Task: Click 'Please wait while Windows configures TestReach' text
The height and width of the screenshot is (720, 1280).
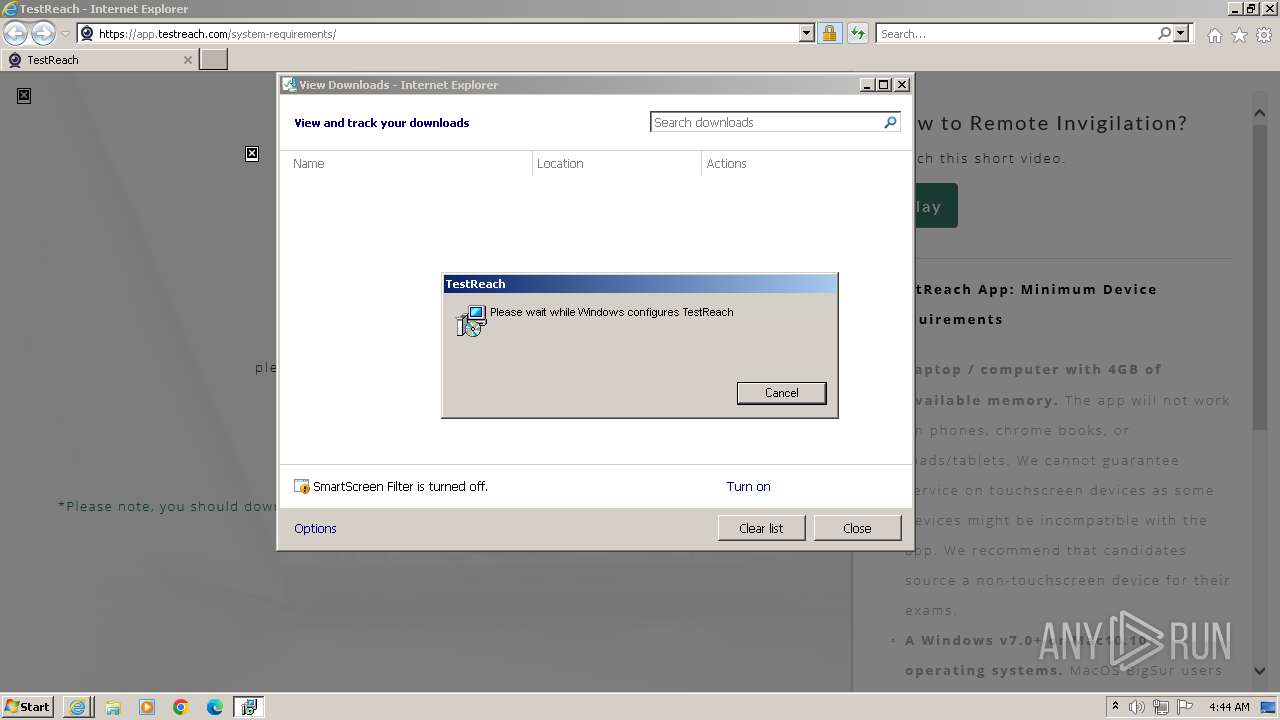Action: tap(611, 312)
